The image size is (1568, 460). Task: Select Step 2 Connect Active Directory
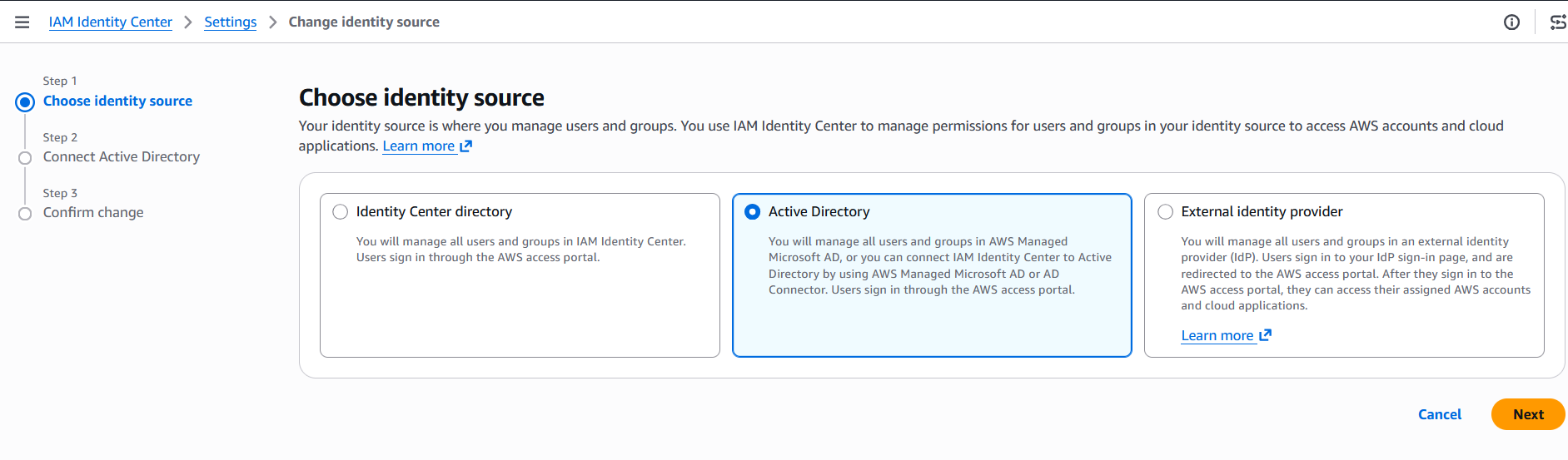point(122,156)
